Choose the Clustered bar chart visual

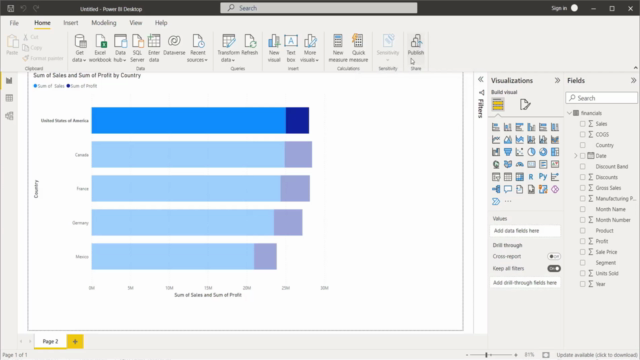[x=520, y=127]
